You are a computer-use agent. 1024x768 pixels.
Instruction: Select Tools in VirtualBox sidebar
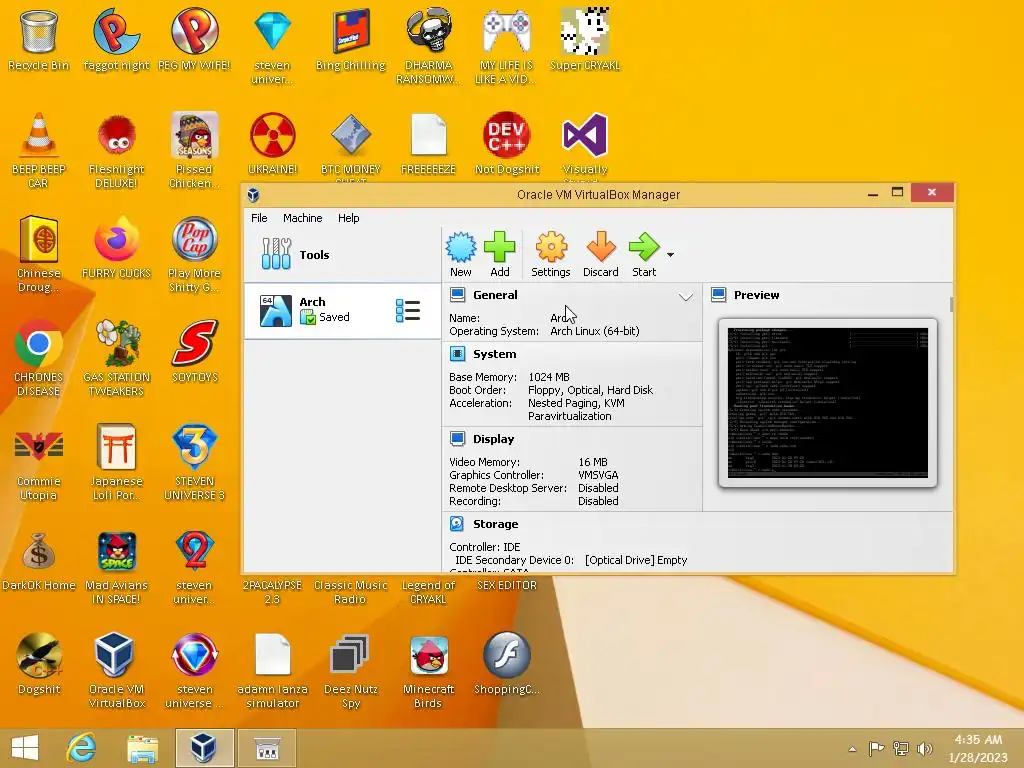click(342, 255)
